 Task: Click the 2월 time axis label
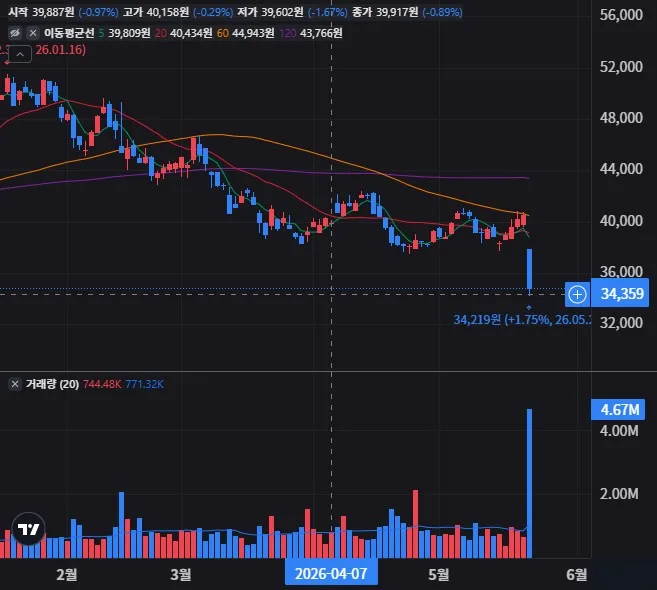tap(67, 574)
